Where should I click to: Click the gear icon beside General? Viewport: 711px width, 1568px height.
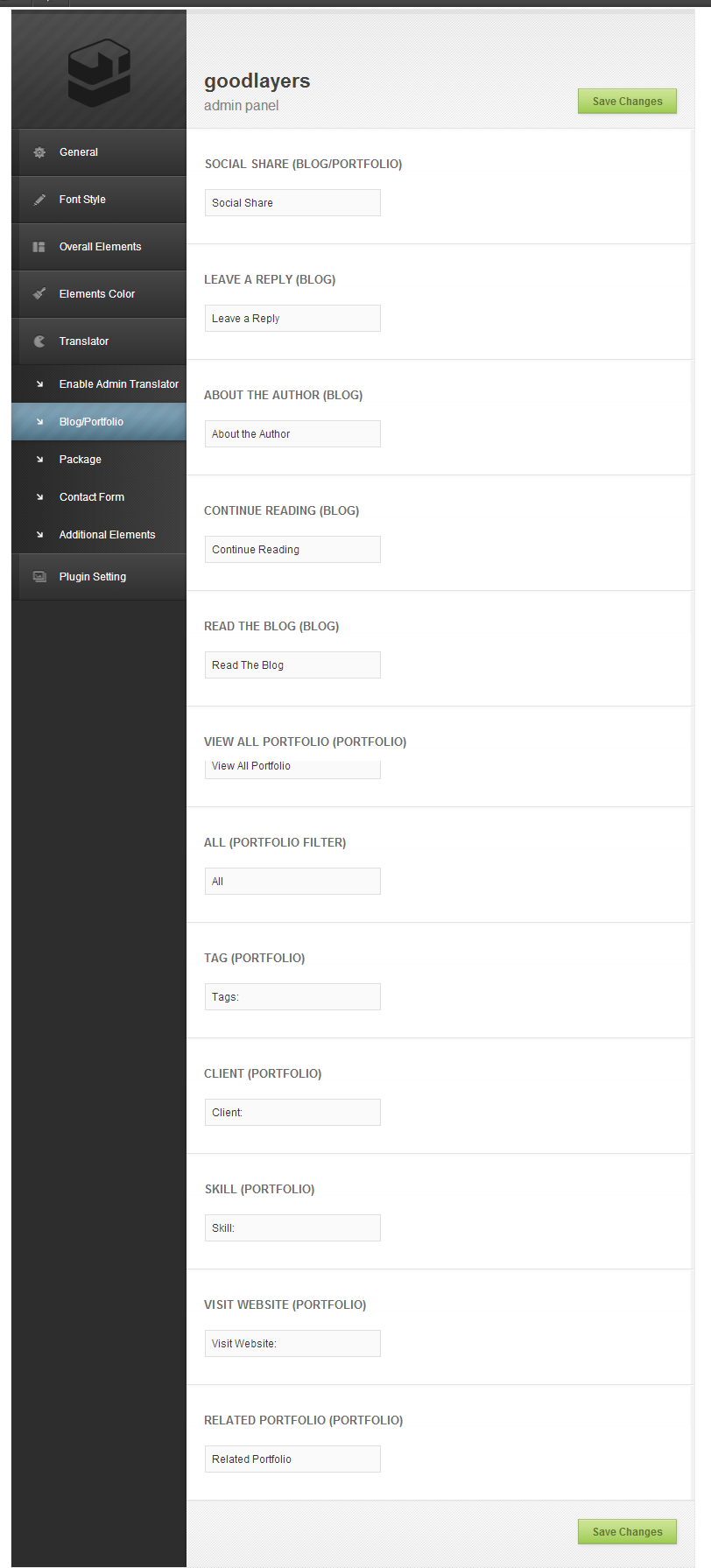39,152
